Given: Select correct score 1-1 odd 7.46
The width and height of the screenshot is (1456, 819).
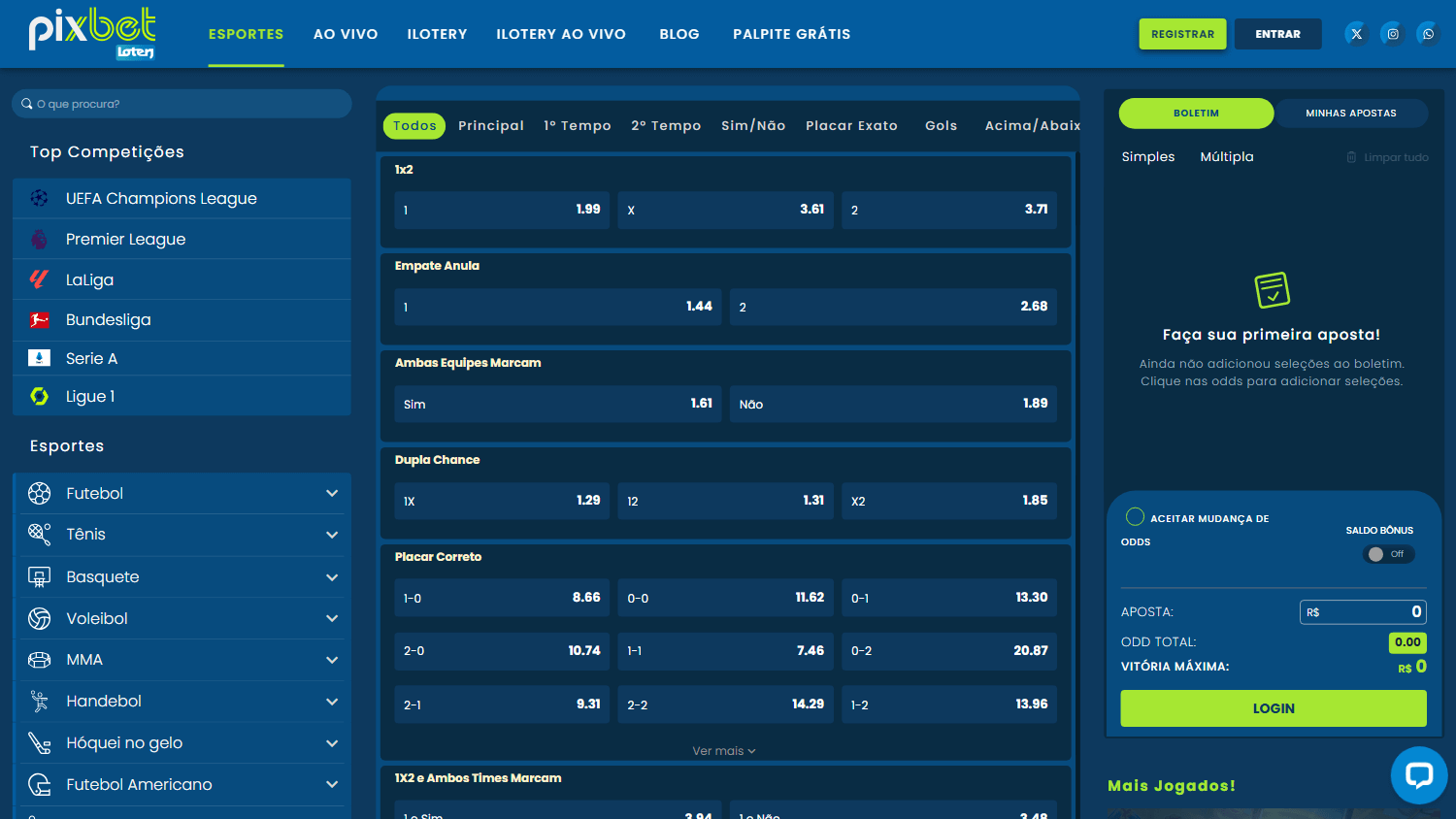Looking at the screenshot, I should click(x=725, y=651).
